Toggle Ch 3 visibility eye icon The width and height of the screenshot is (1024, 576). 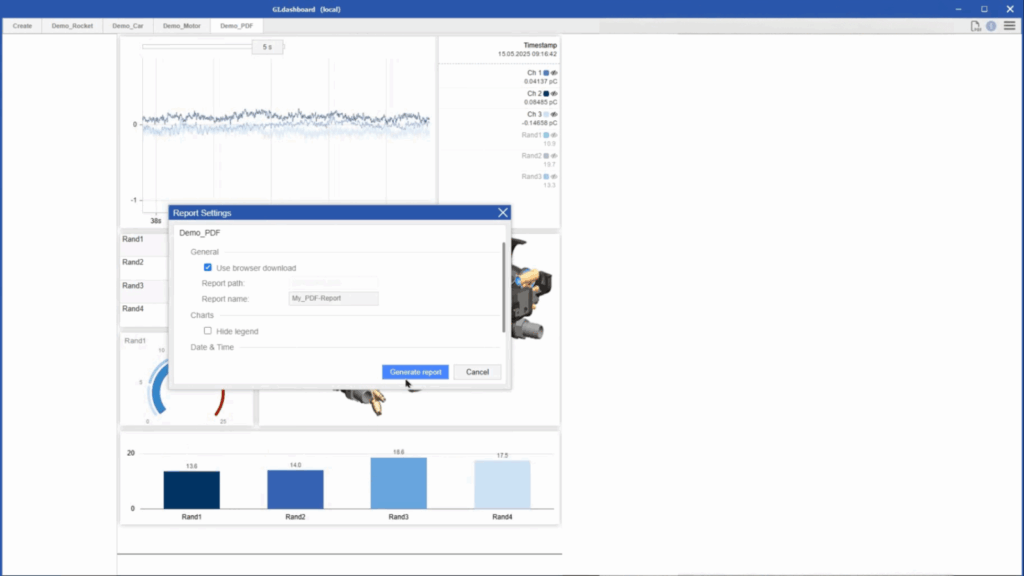pyautogui.click(x=554, y=115)
